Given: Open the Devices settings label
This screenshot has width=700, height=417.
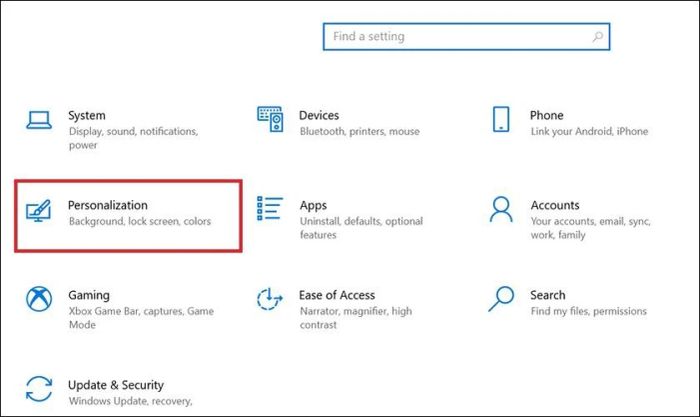Looking at the screenshot, I should click(x=319, y=115).
